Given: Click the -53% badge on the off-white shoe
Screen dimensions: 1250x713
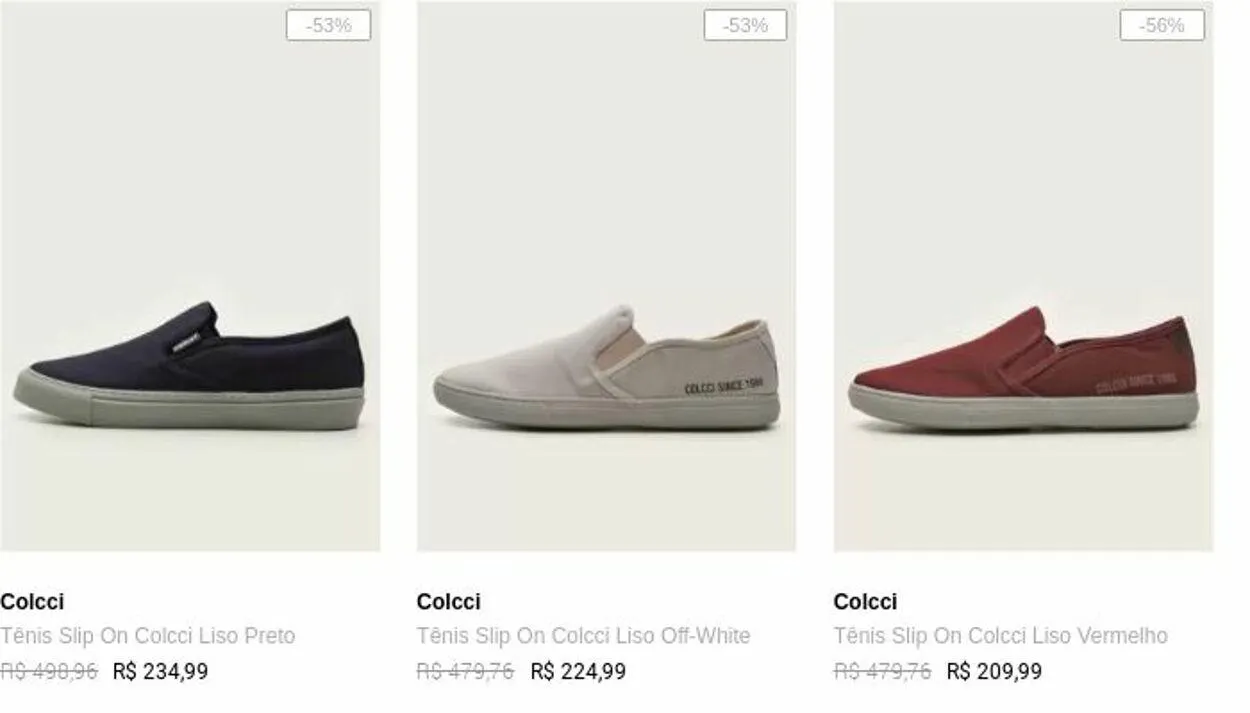Looking at the screenshot, I should pos(745,26).
